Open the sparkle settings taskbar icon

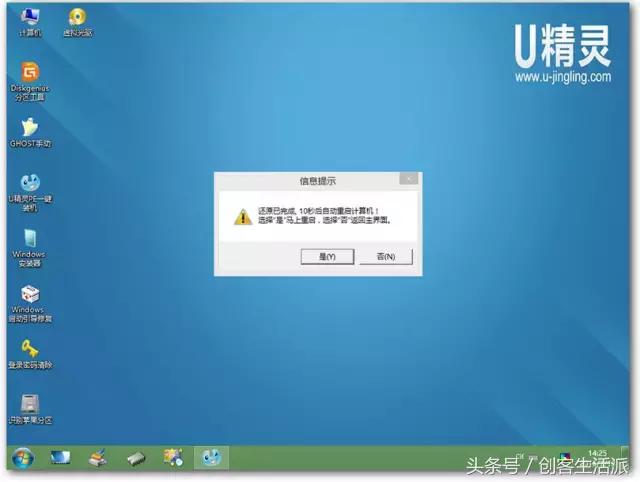click(173, 458)
